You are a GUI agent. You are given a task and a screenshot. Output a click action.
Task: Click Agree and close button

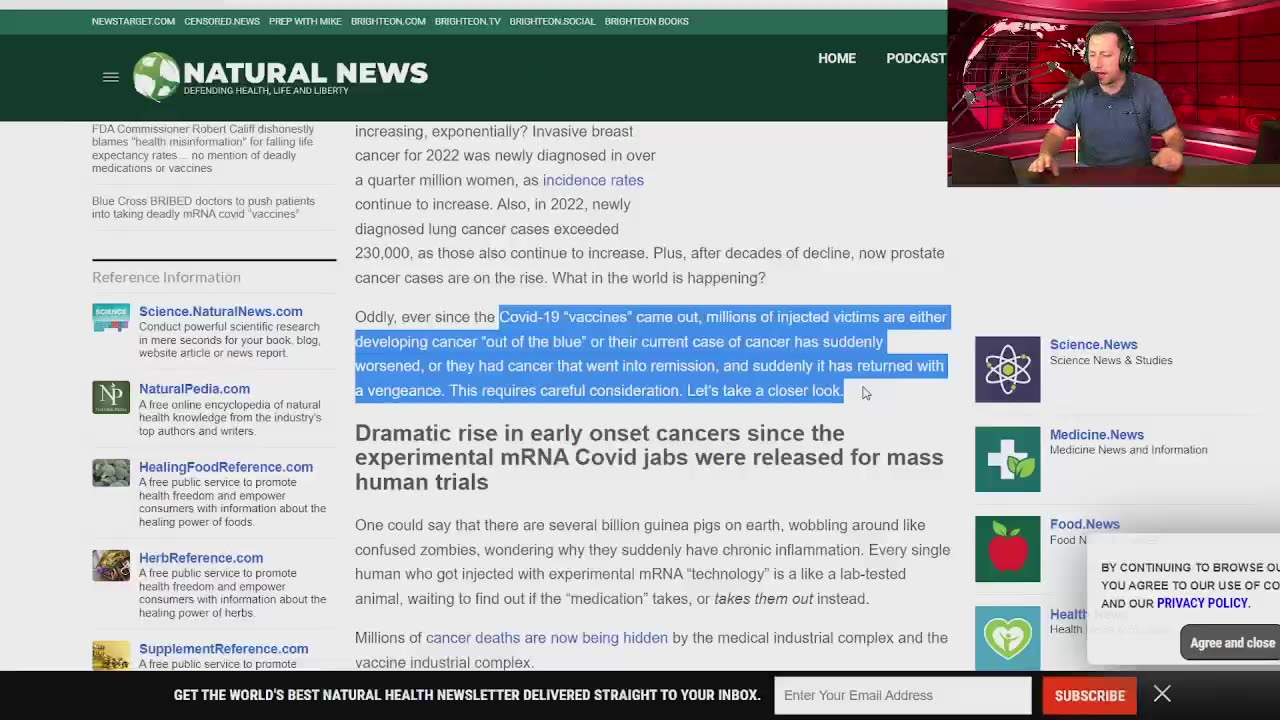pyautogui.click(x=1231, y=643)
